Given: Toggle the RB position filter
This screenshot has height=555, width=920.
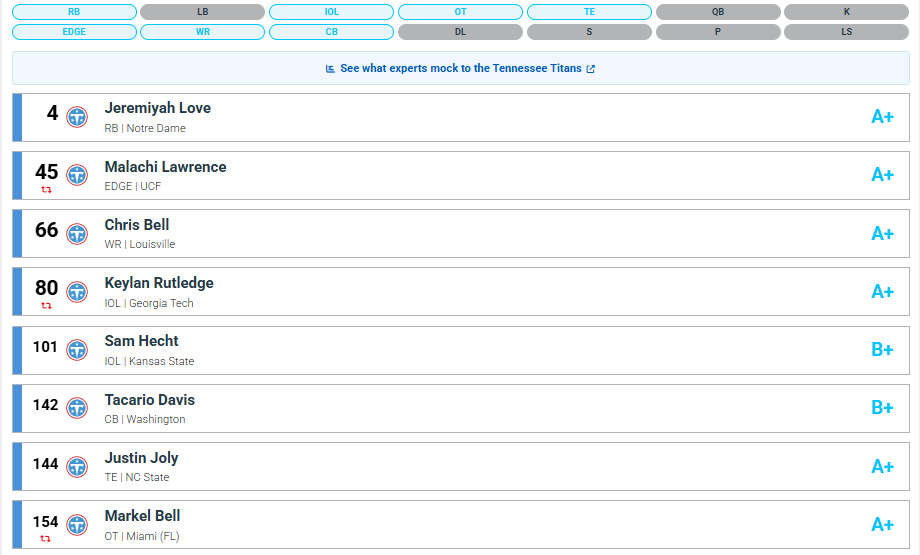Looking at the screenshot, I should click(x=74, y=12).
